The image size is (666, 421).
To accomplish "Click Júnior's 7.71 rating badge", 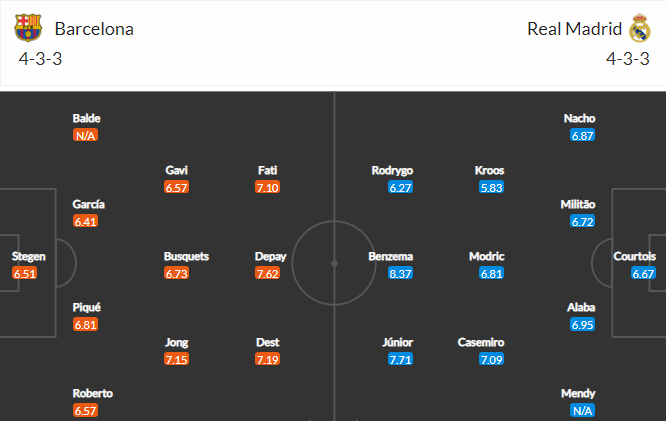I will pyautogui.click(x=400, y=359).
